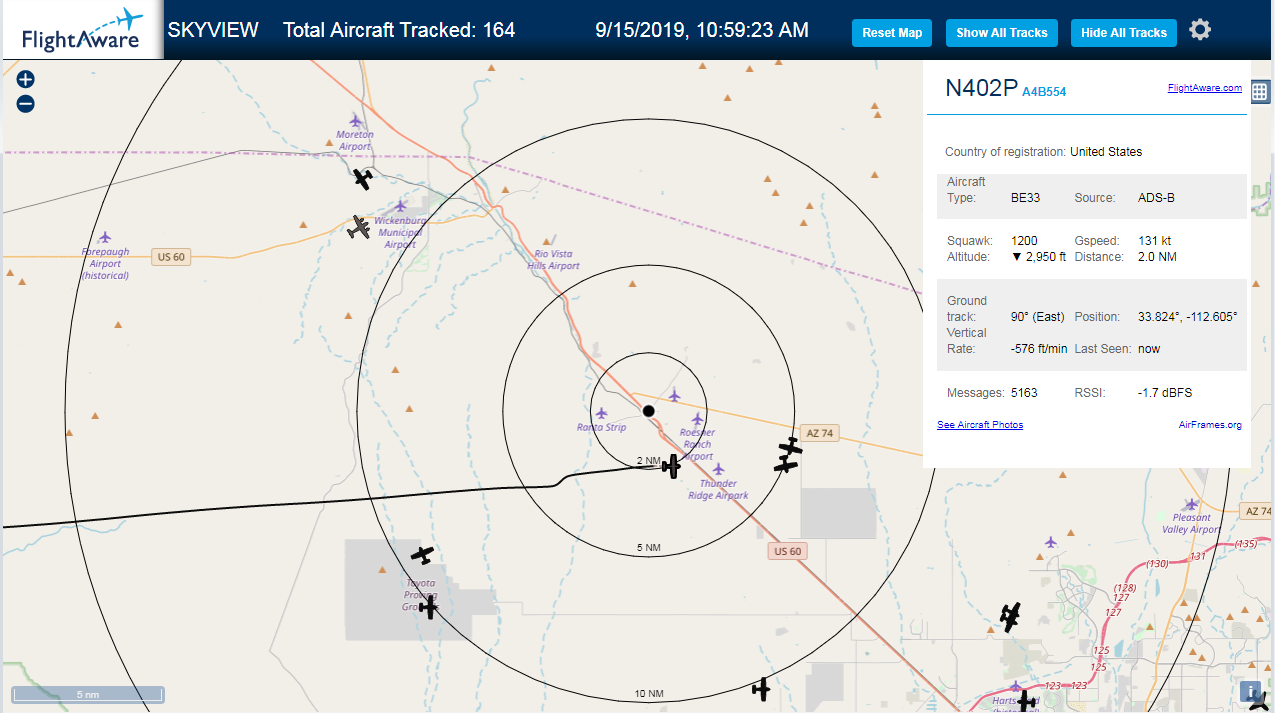This screenshot has width=1275, height=713.
Task: Click the Moreton Airport marker icon
Action: (x=355, y=119)
